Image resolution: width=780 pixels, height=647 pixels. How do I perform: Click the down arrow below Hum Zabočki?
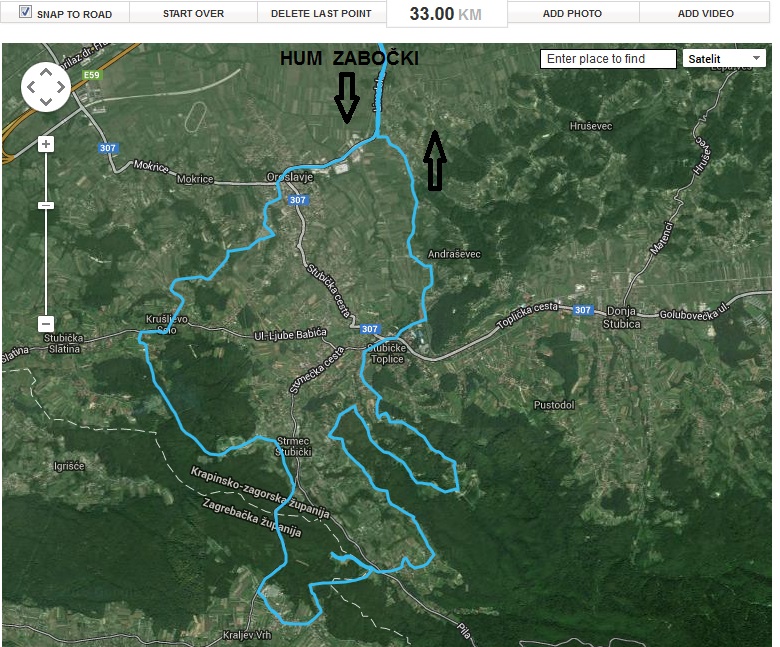(346, 100)
